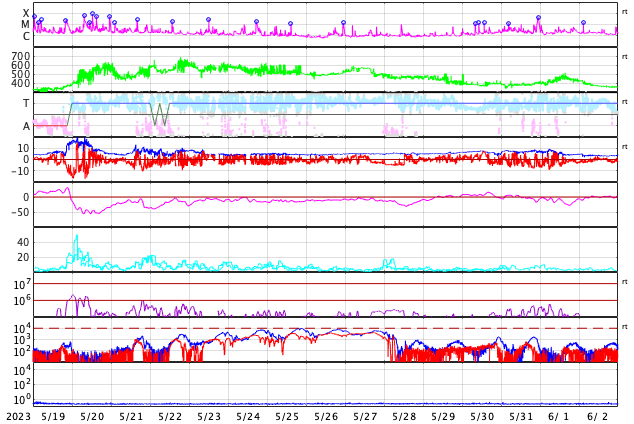Viewport: 634px width, 424px height.
Task: Select the flare marker late on 5/26
Action: [x=343, y=23]
